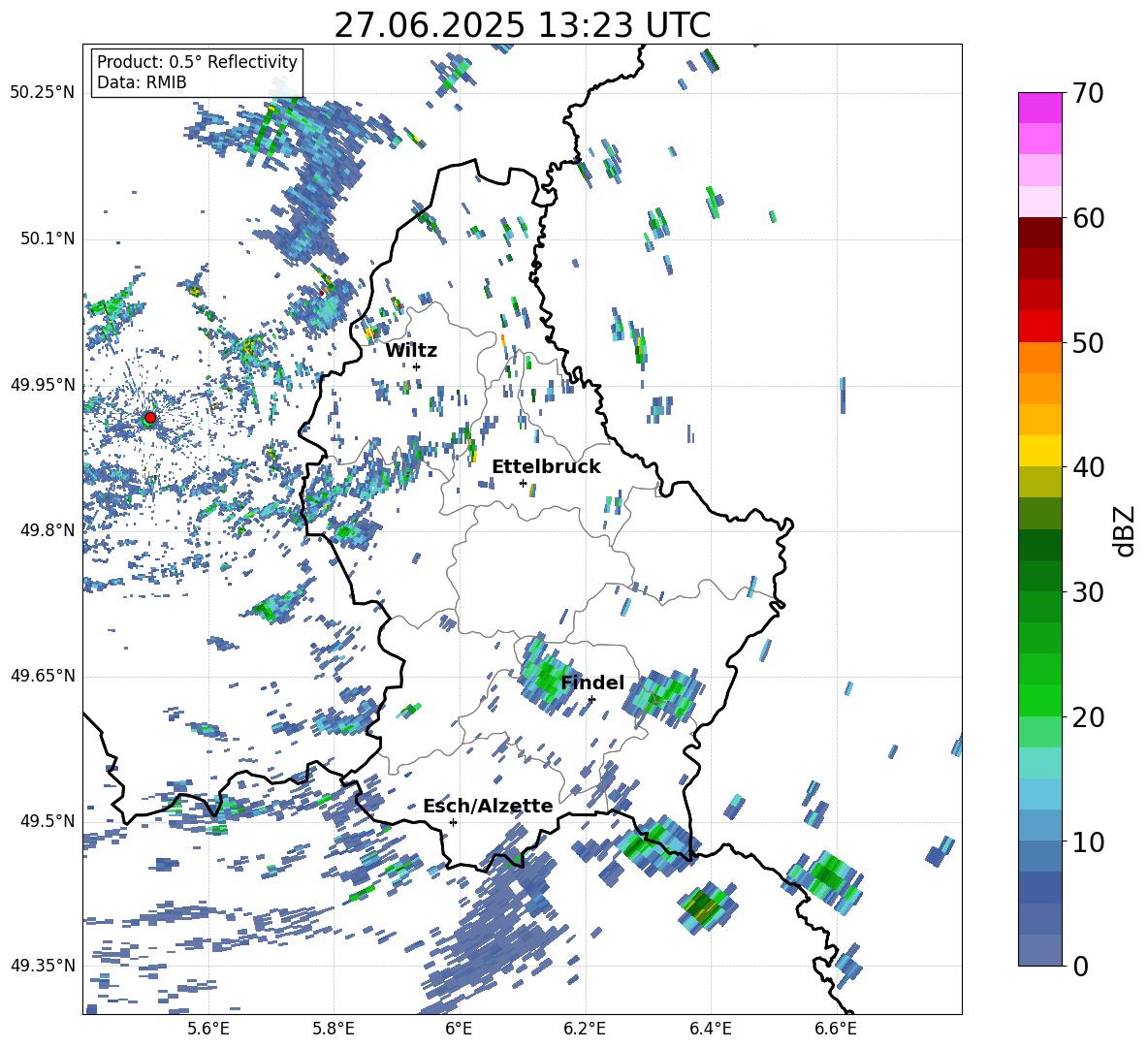Click the dBZ axis title
The image size is (1148, 1048).
tap(1126, 530)
